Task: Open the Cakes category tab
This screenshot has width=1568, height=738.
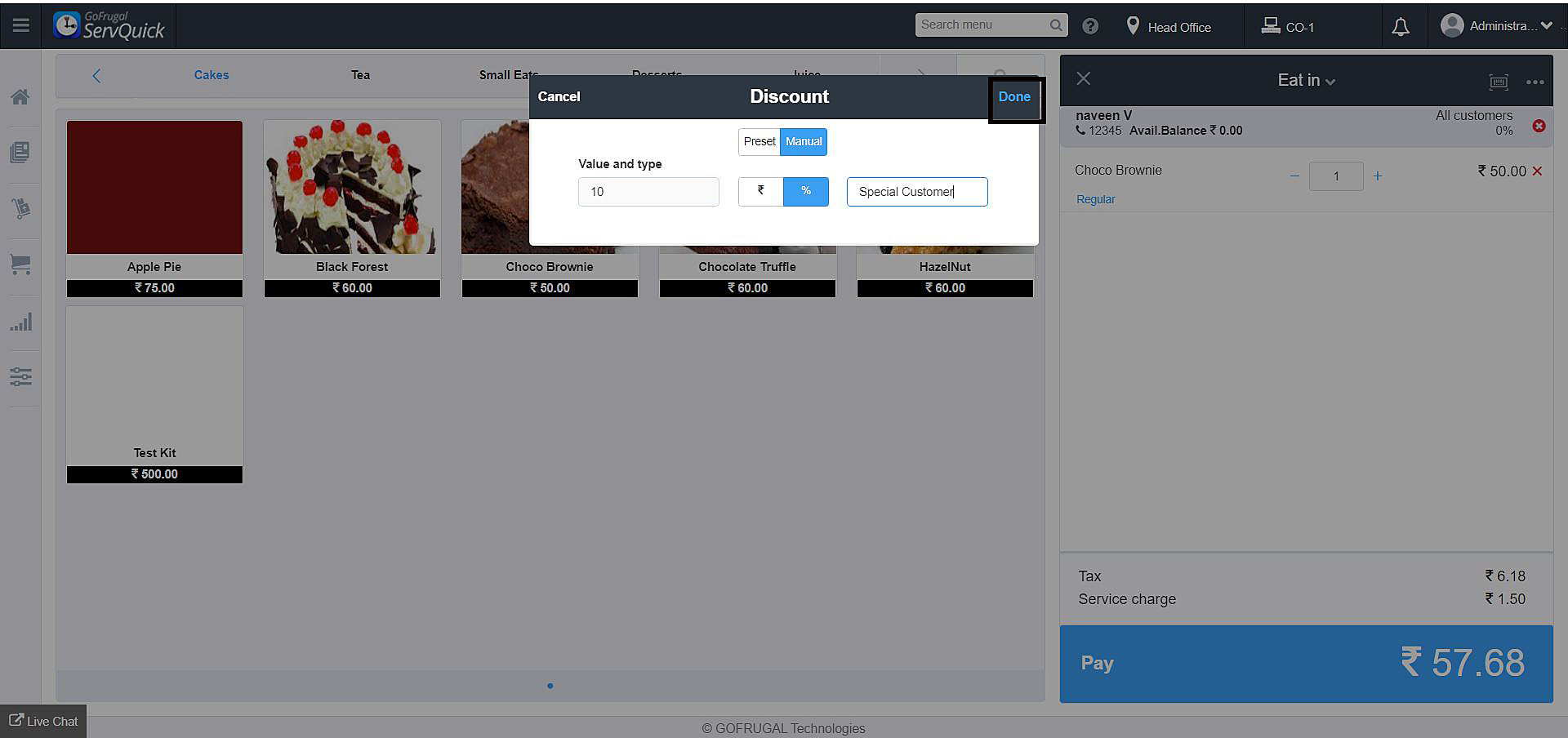Action: (x=212, y=75)
